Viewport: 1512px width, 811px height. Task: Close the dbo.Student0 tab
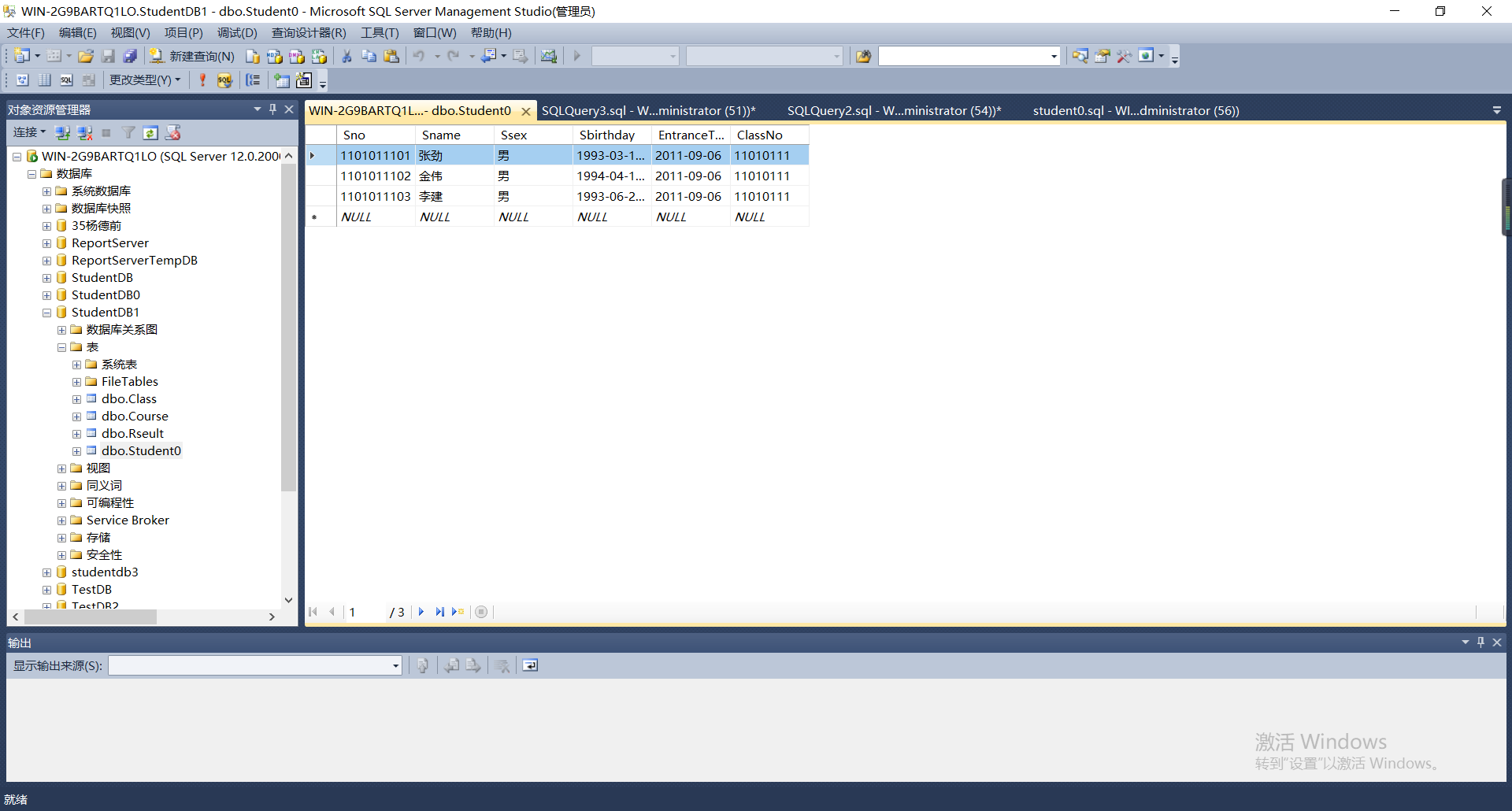(x=525, y=111)
